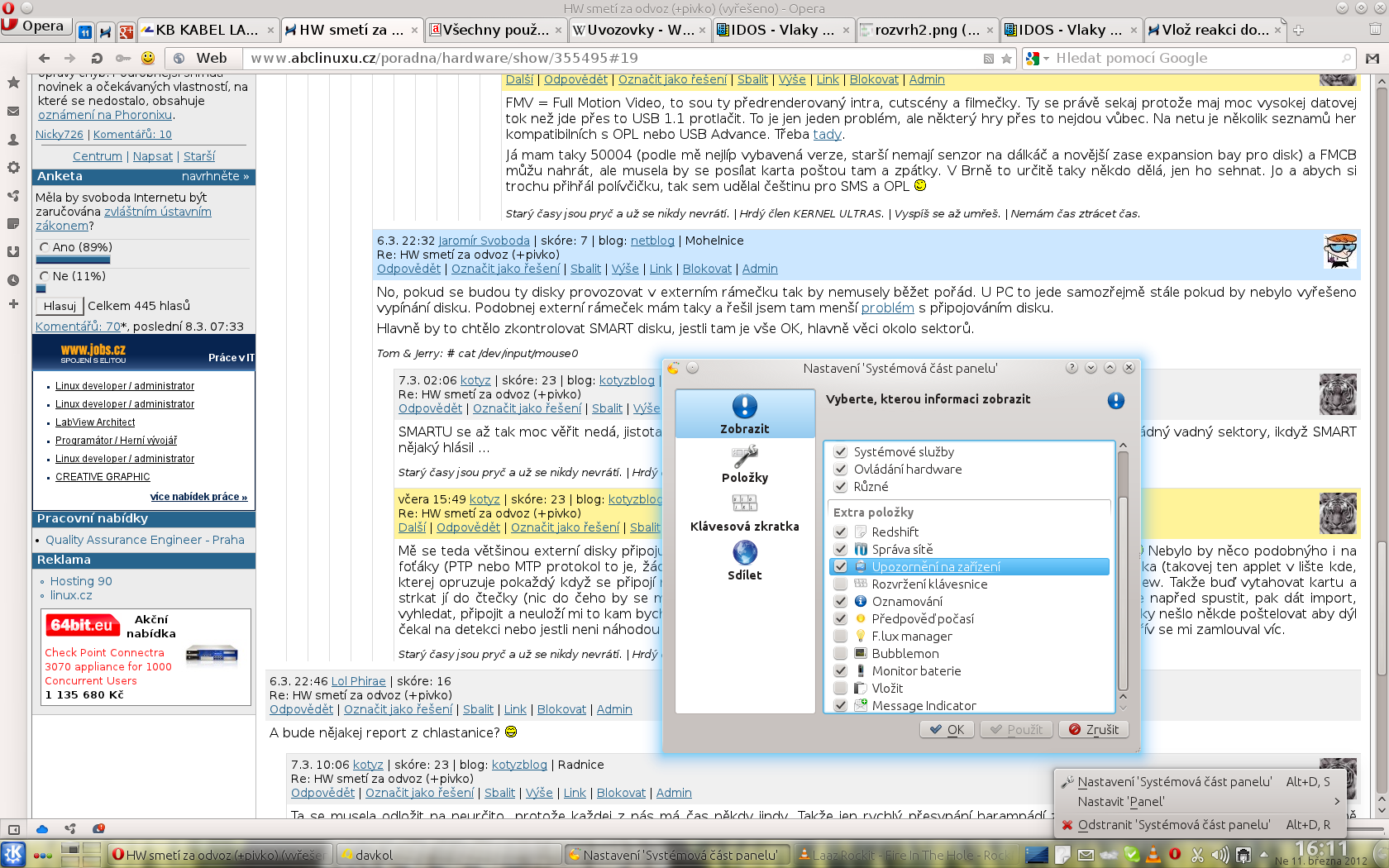Enable the F.lux manager checkbox
The image size is (1389, 868).
[x=840, y=637]
